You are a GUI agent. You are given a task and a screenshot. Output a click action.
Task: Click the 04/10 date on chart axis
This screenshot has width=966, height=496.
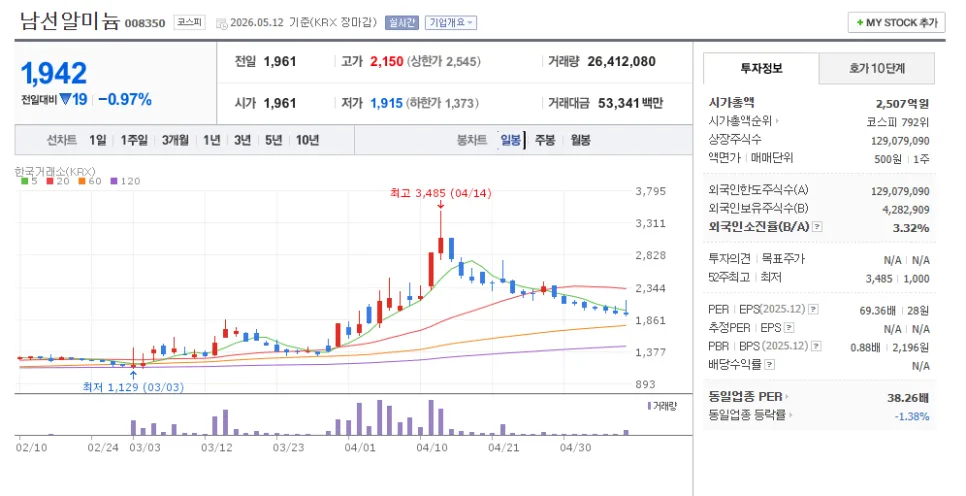432,447
